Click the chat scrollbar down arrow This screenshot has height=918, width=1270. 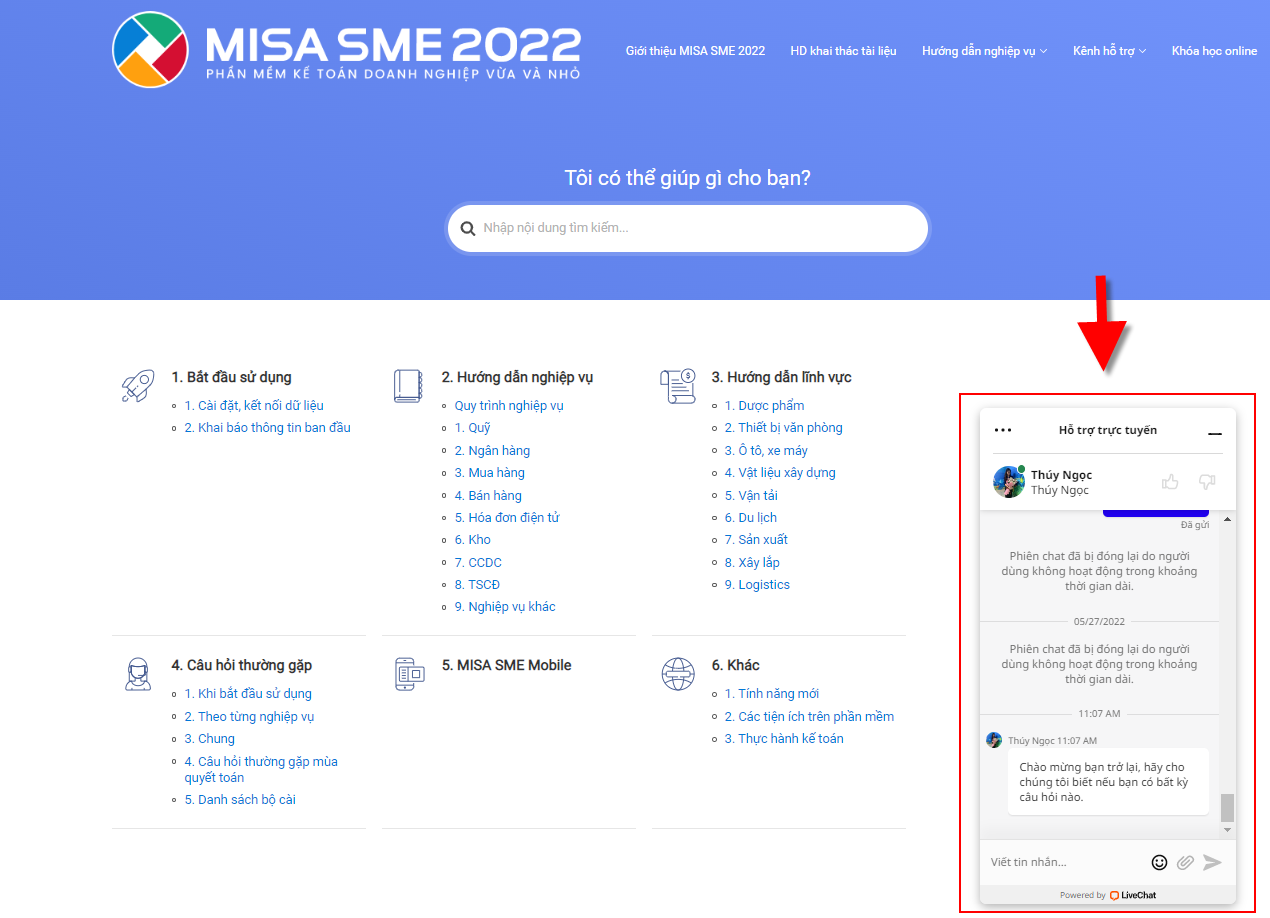tap(1227, 831)
